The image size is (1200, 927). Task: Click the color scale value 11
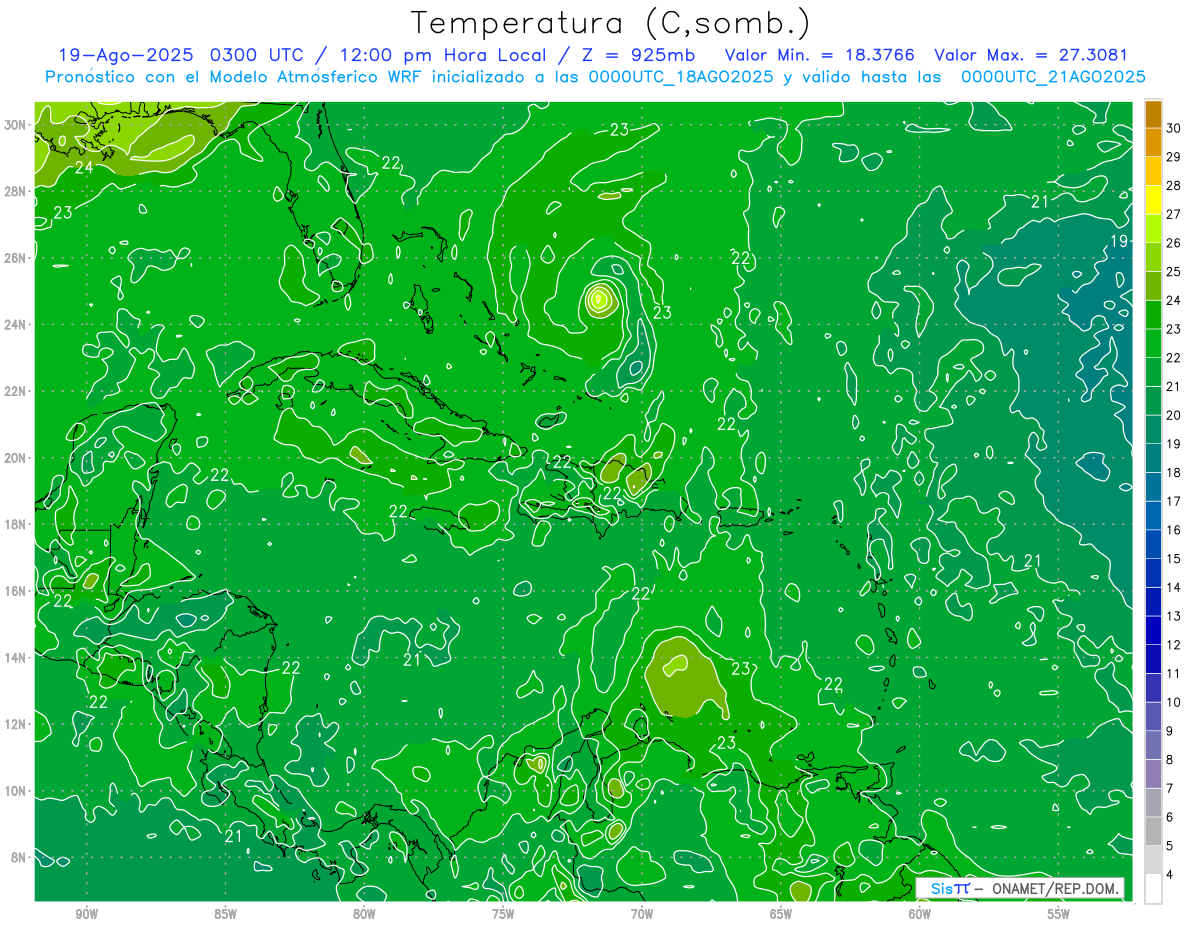[1174, 673]
